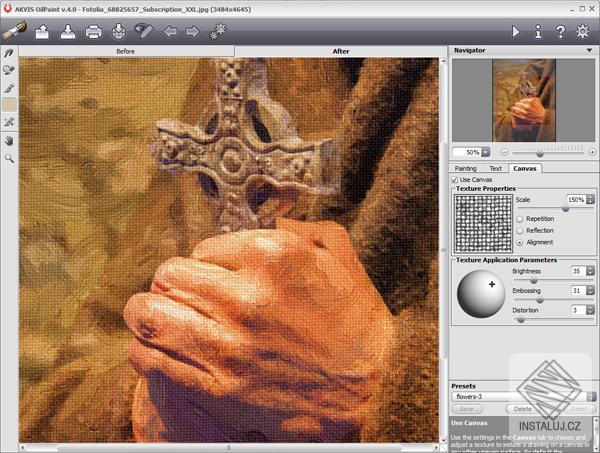600x453 pixels.
Task: Click the eye-shaped toolbar icon
Action: (144, 31)
